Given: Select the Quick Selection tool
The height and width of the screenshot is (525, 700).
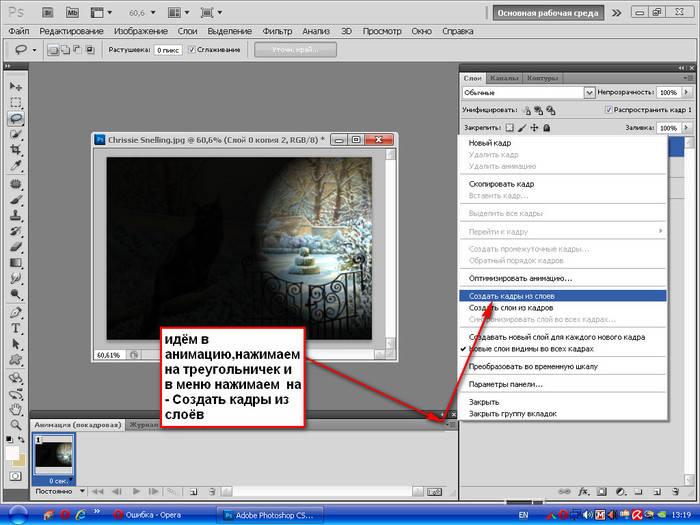Looking at the screenshot, I should coord(16,134).
